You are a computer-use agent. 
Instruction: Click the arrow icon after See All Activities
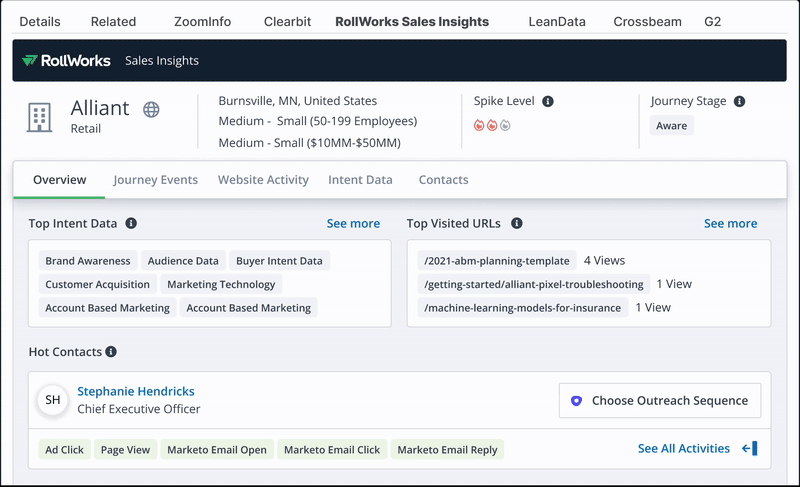coord(749,448)
